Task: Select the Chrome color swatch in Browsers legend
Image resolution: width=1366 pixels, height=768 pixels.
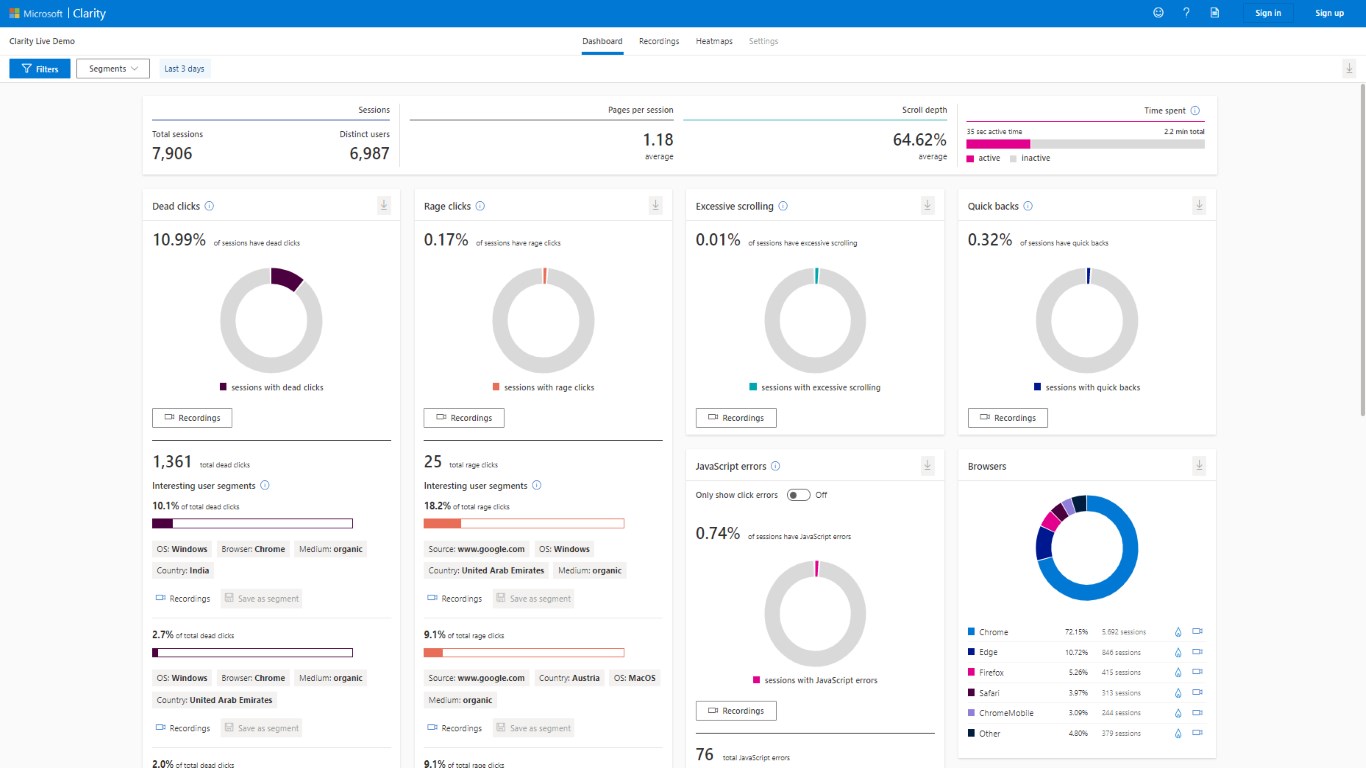Action: 971,632
